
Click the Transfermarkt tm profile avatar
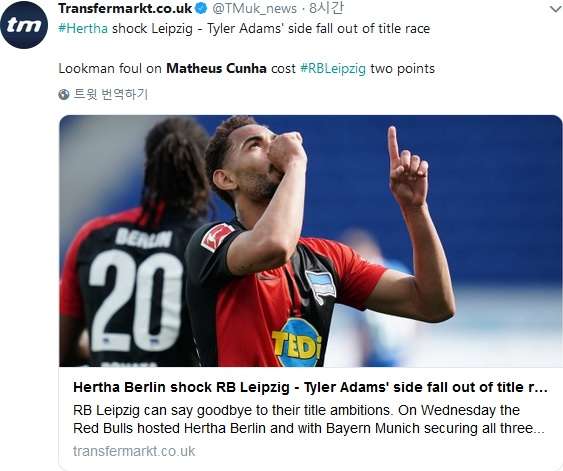coord(24,25)
